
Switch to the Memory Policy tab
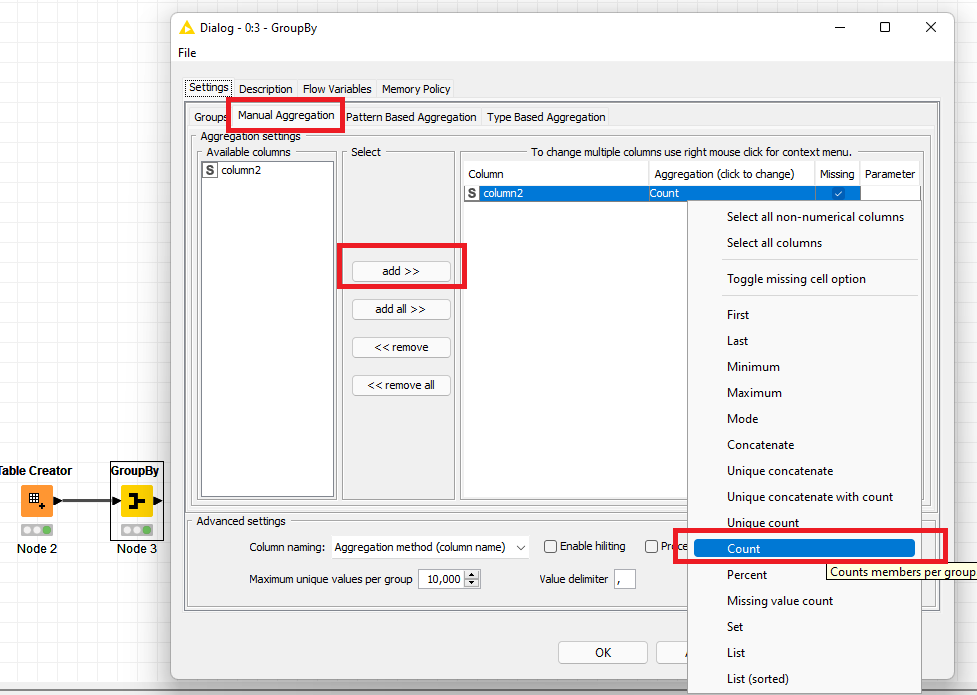click(416, 89)
